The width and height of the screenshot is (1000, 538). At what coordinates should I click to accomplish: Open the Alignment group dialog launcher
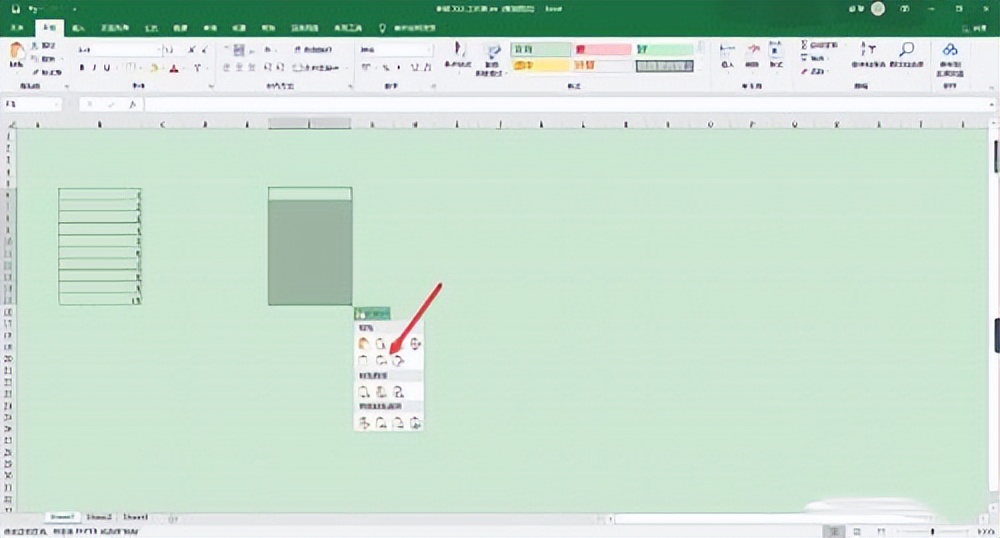(x=350, y=87)
